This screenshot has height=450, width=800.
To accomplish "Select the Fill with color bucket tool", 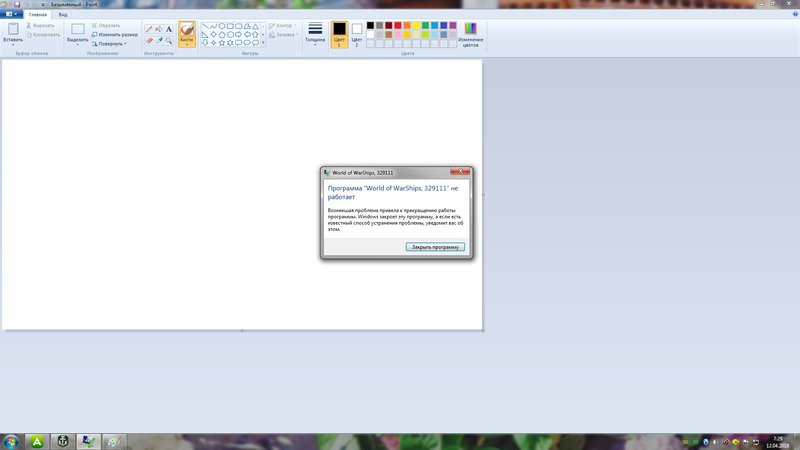I will pyautogui.click(x=159, y=29).
